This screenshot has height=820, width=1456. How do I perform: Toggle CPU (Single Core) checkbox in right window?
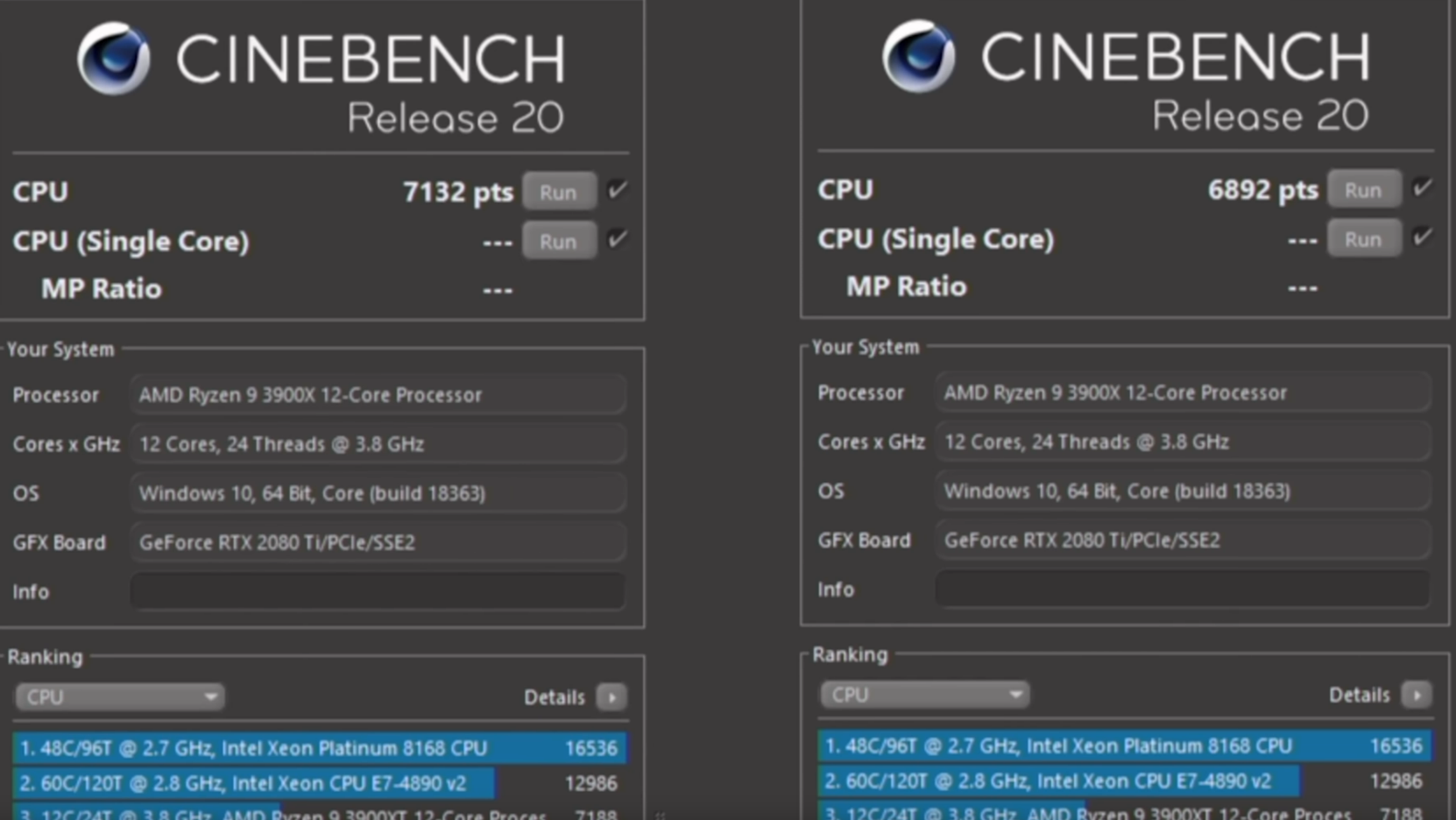point(1423,237)
